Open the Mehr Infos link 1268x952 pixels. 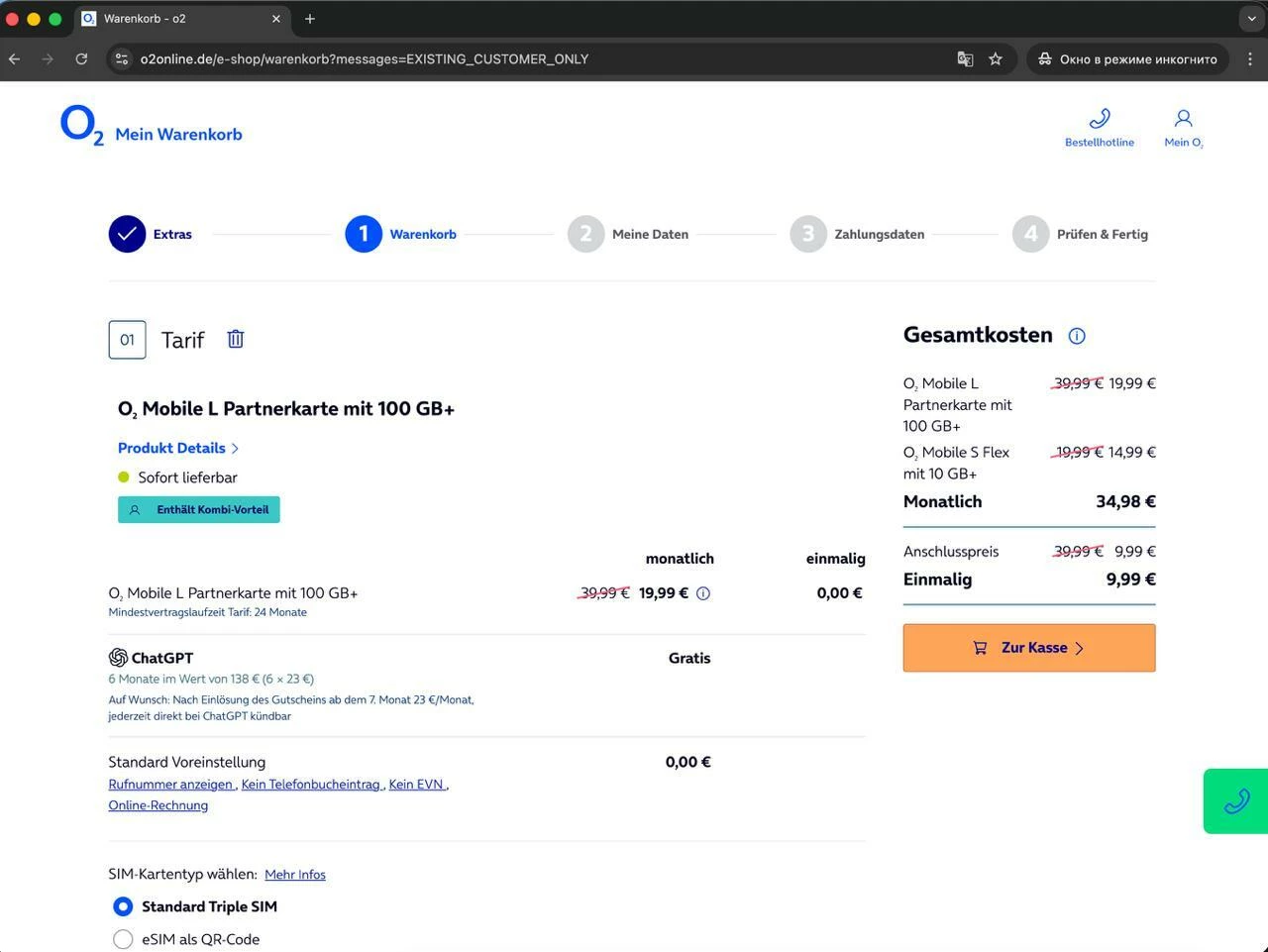click(x=295, y=875)
